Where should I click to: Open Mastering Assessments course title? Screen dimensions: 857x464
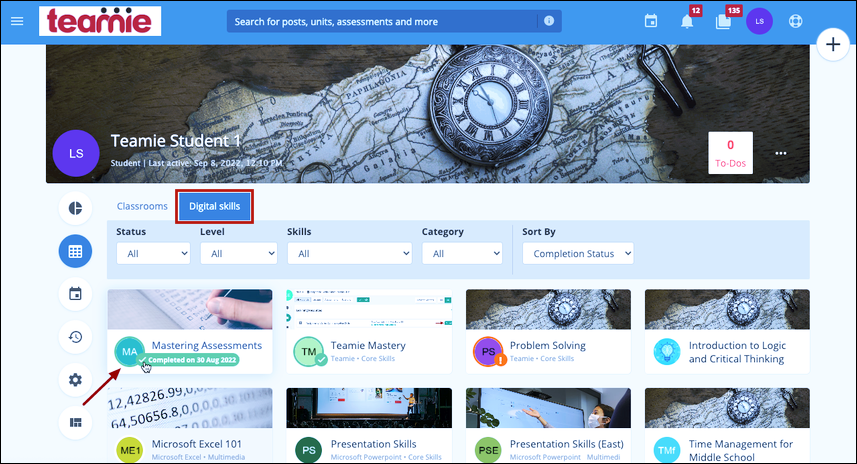point(207,345)
